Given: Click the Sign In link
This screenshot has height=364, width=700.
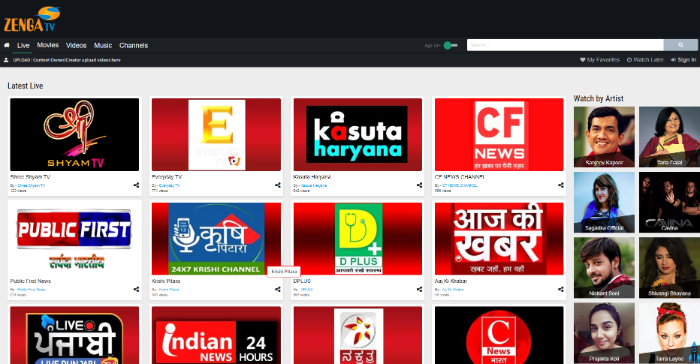Looking at the screenshot, I should (683, 60).
